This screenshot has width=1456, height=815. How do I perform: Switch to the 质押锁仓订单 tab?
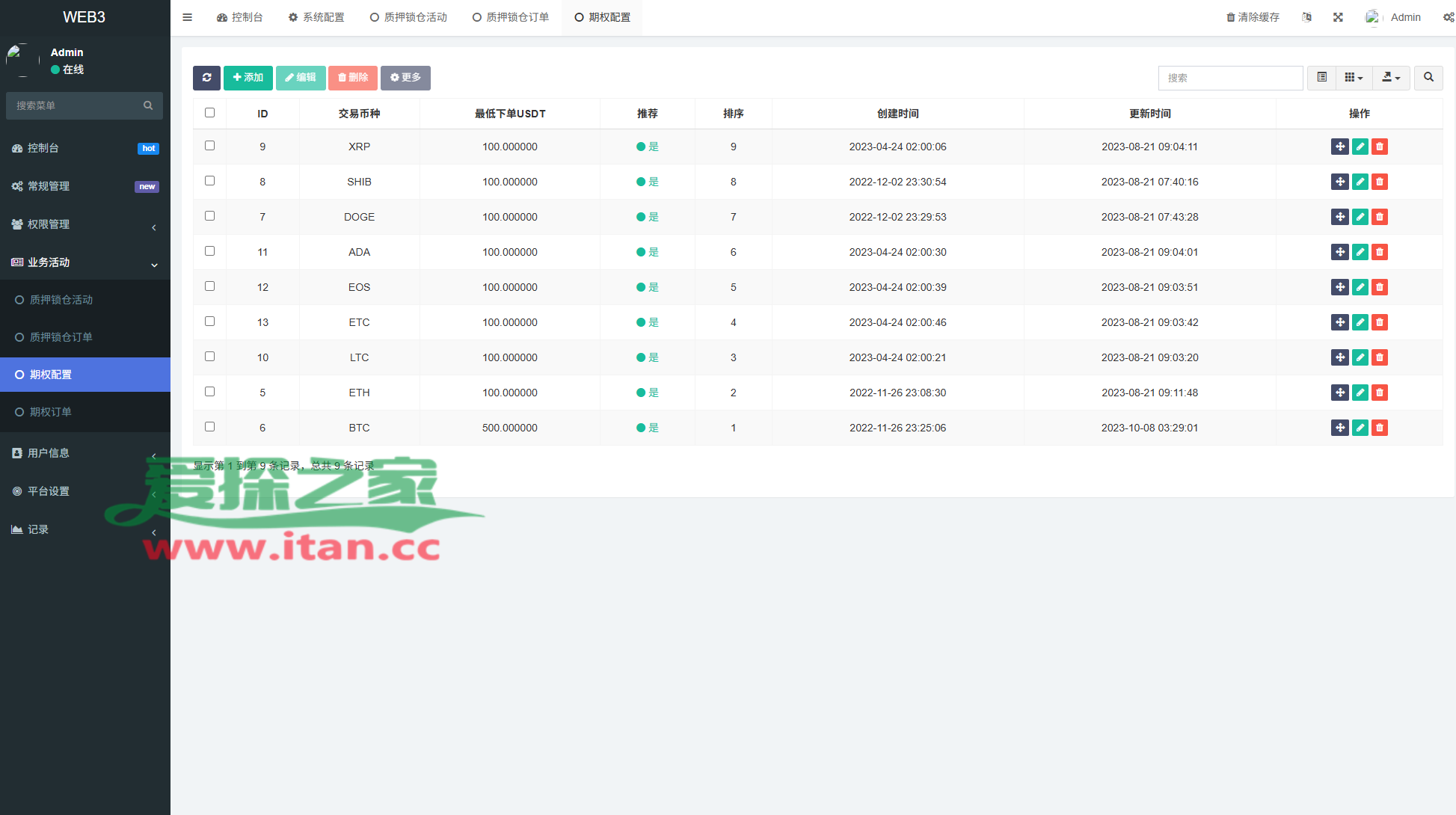click(x=511, y=17)
